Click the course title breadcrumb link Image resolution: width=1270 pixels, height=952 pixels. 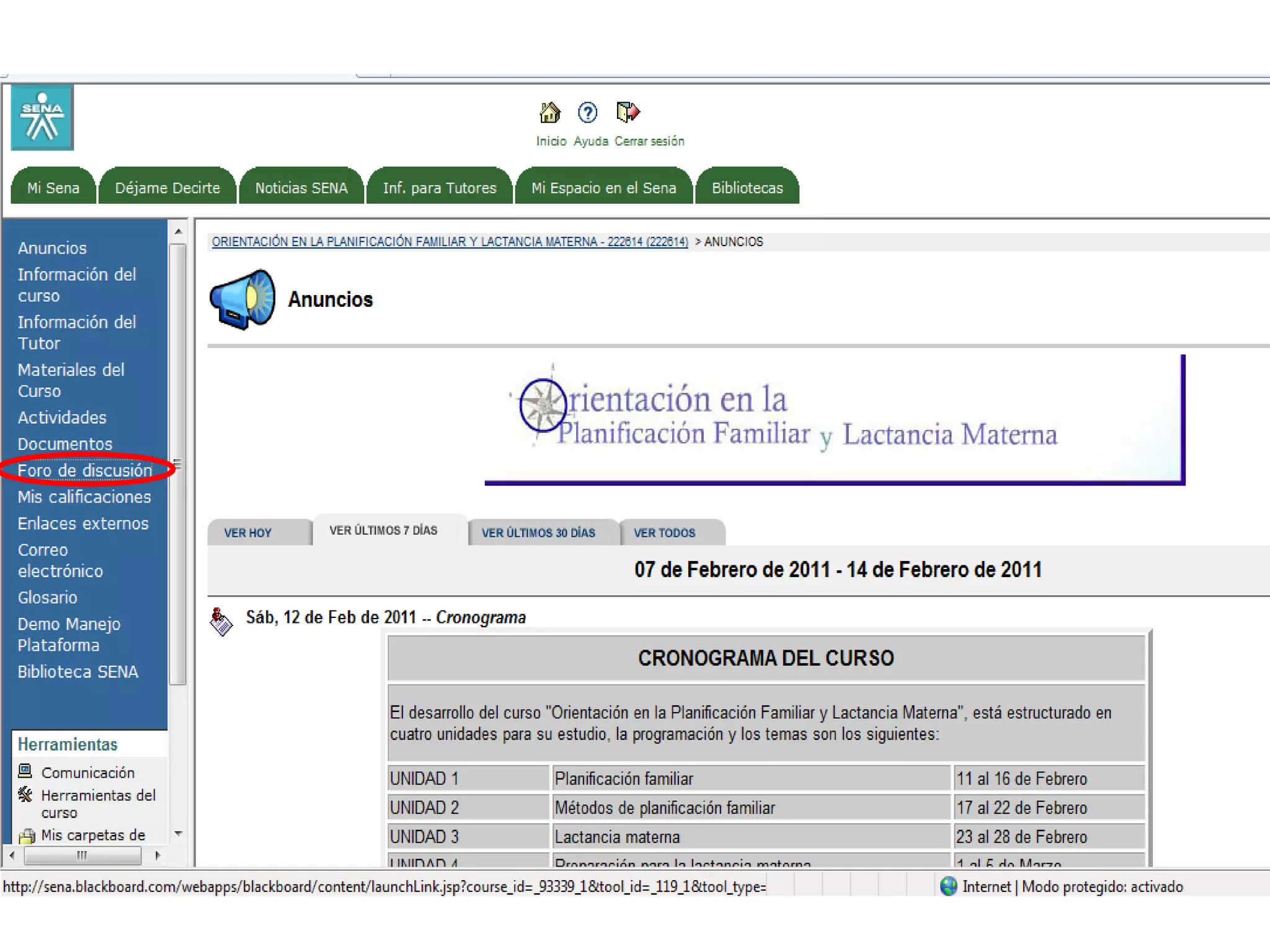(450, 242)
